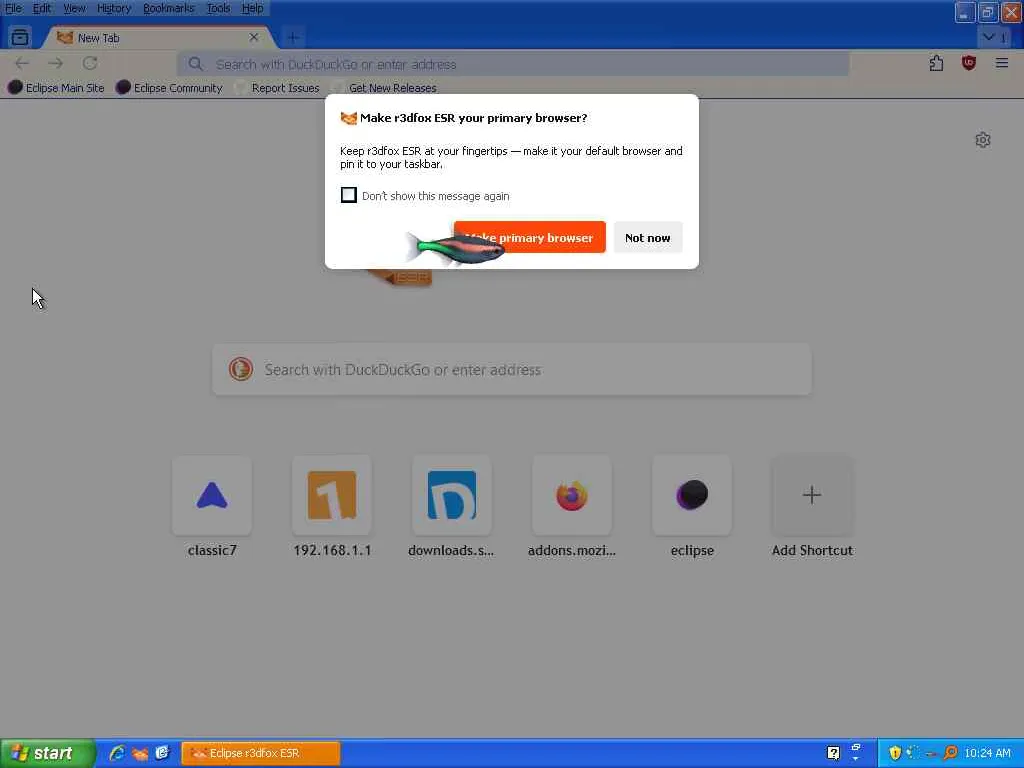This screenshot has height=768, width=1024.
Task: Open the File menu
Action: tap(13, 8)
